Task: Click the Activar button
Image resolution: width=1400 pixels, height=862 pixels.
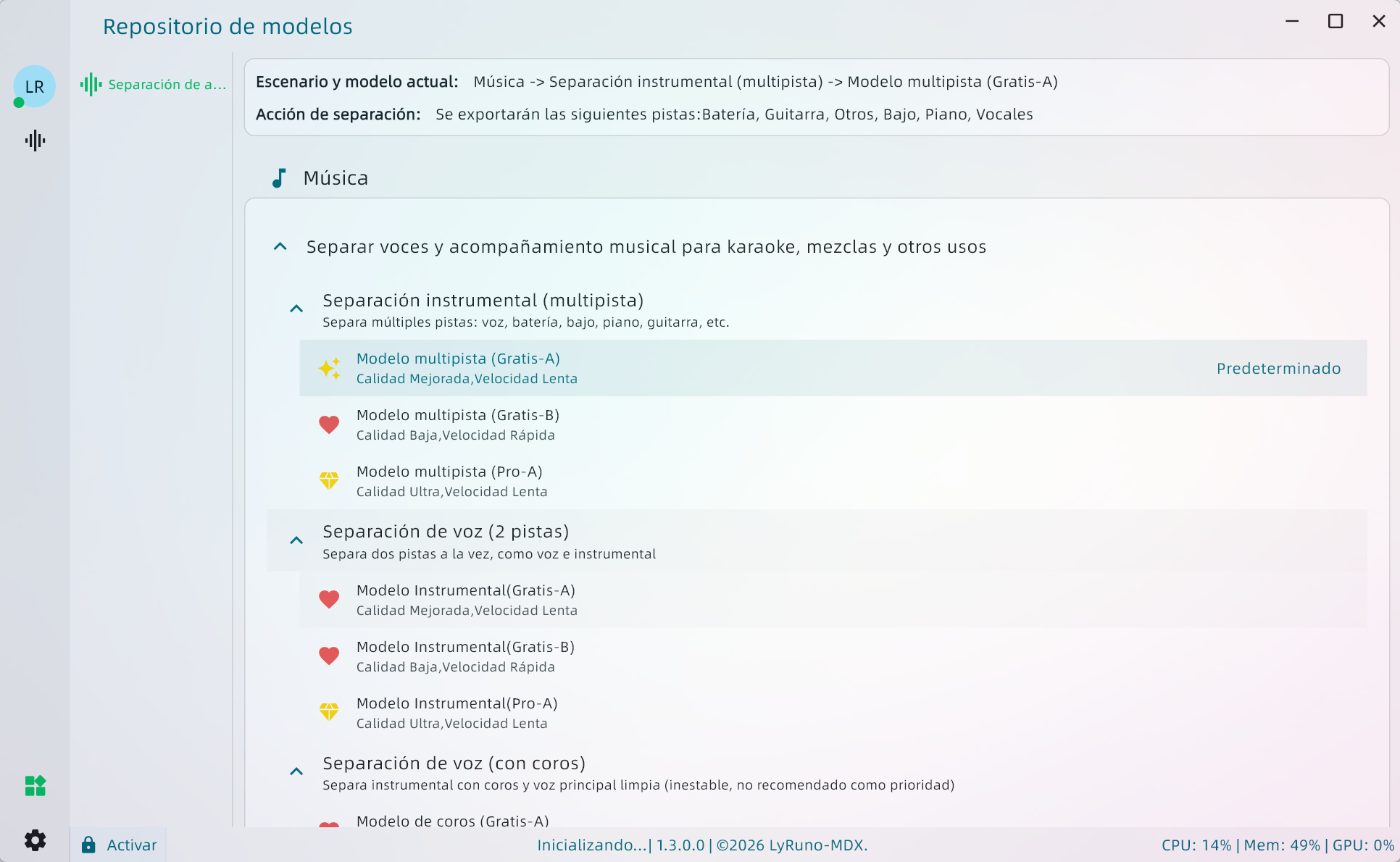Action: (131, 845)
